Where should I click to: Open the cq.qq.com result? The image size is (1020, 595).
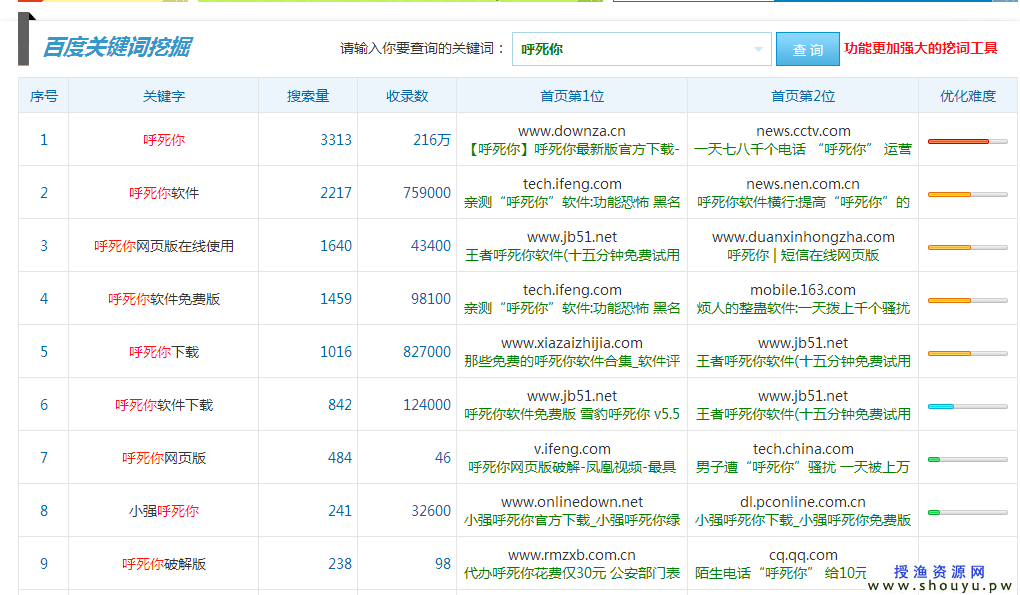[x=803, y=555]
